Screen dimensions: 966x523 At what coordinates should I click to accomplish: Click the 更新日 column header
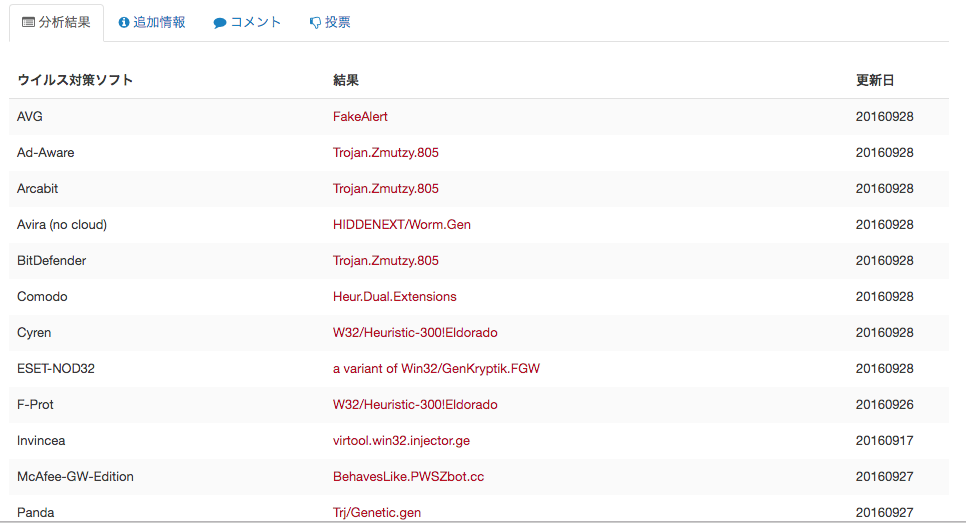(875, 80)
